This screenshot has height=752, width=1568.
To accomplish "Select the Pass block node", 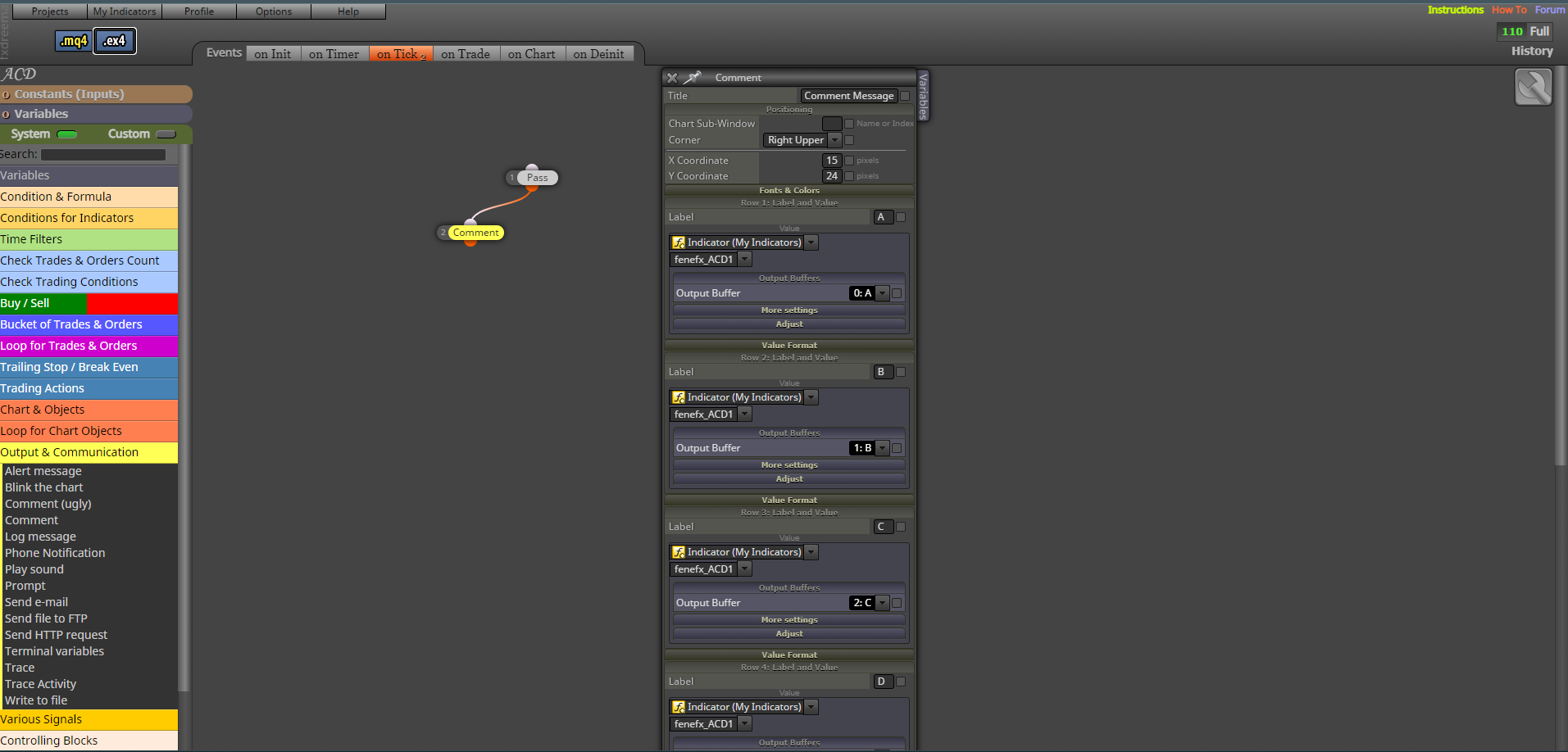I will point(537,178).
